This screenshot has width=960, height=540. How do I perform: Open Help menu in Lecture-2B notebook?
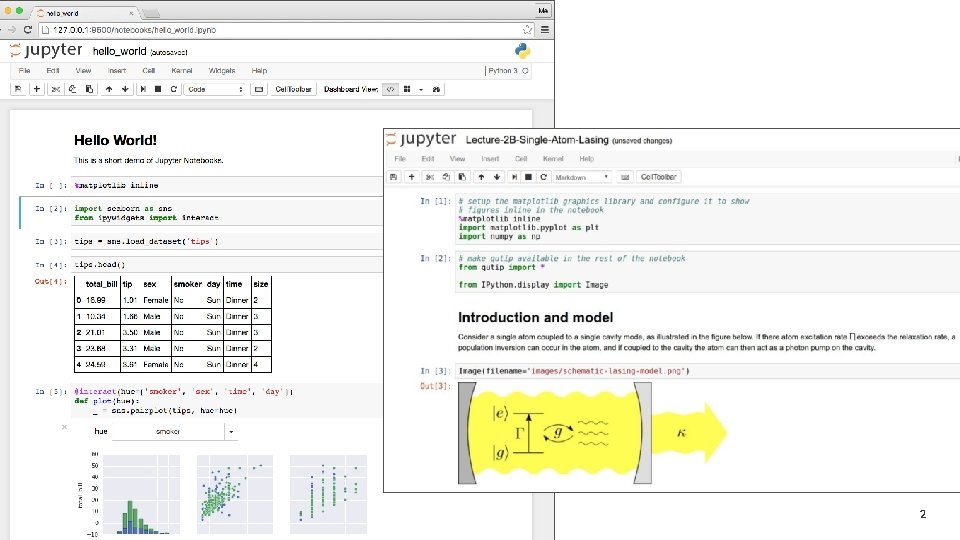(x=587, y=159)
